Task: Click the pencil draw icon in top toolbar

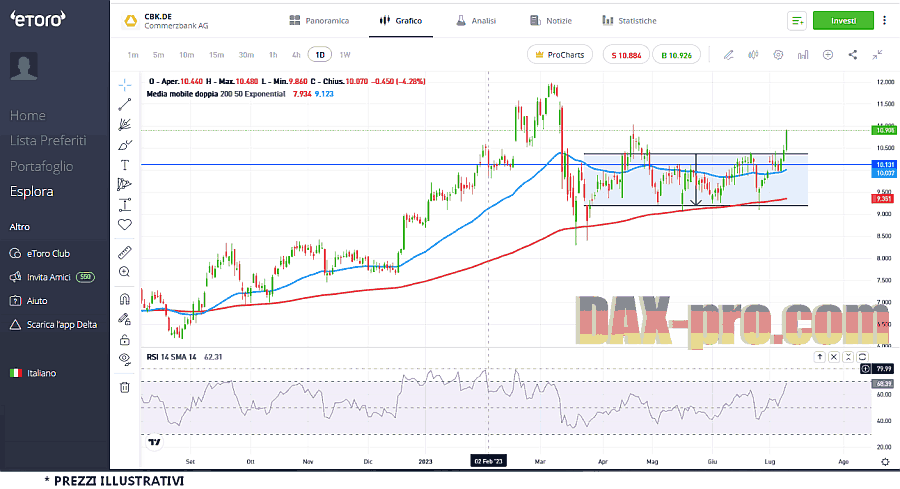Action: (728, 55)
